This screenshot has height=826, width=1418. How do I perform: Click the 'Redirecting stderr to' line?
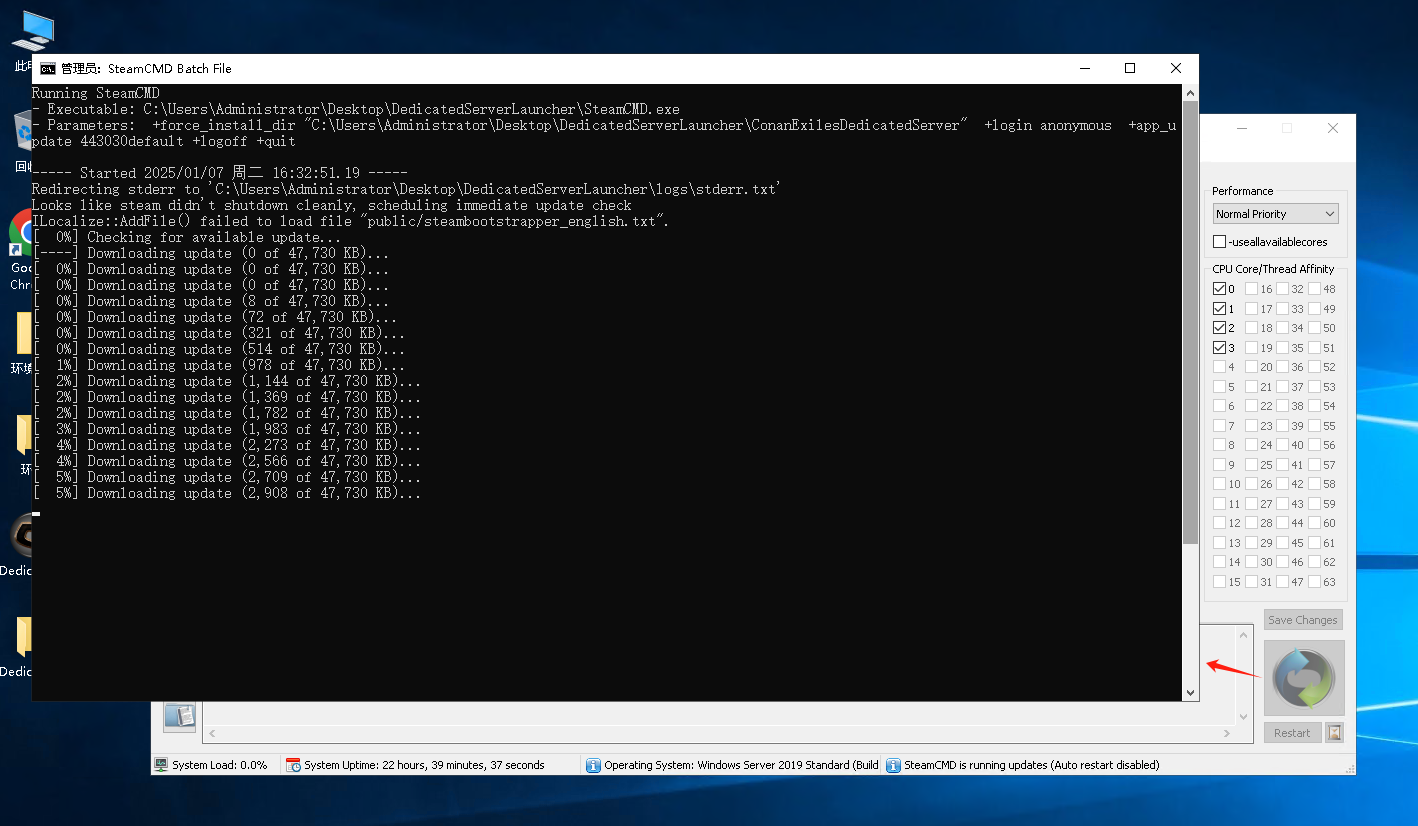coord(406,189)
